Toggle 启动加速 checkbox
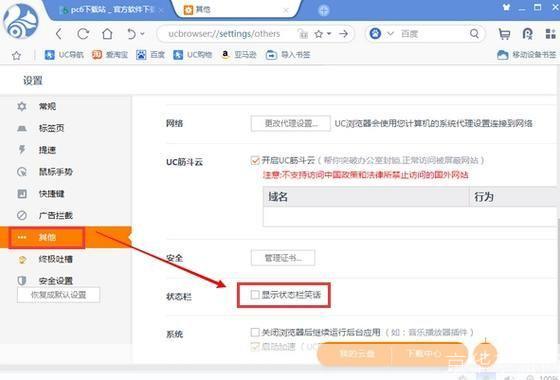Viewport: 560px width, 380px height. (255, 346)
